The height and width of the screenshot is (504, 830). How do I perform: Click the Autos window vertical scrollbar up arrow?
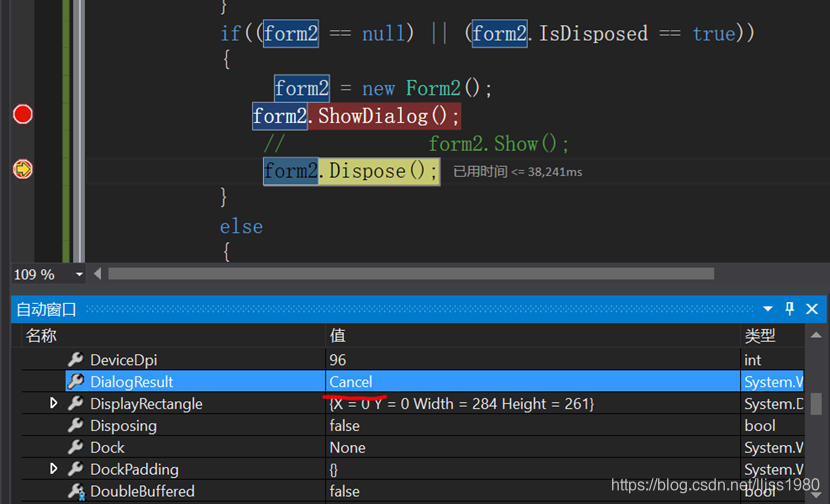click(x=816, y=335)
